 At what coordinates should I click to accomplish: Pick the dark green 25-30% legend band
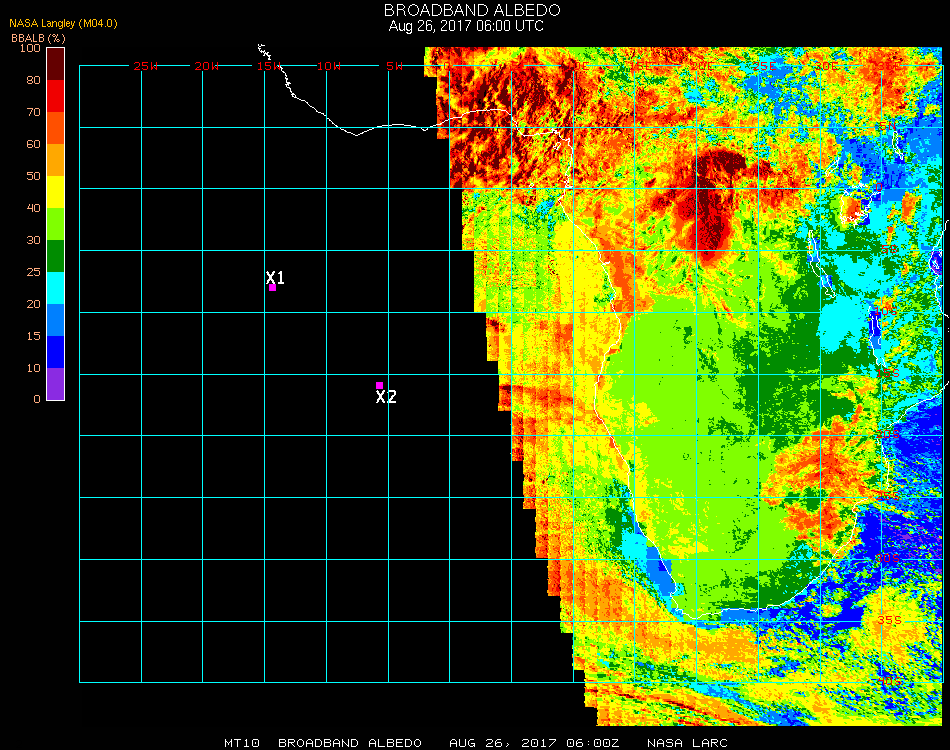click(x=56, y=256)
